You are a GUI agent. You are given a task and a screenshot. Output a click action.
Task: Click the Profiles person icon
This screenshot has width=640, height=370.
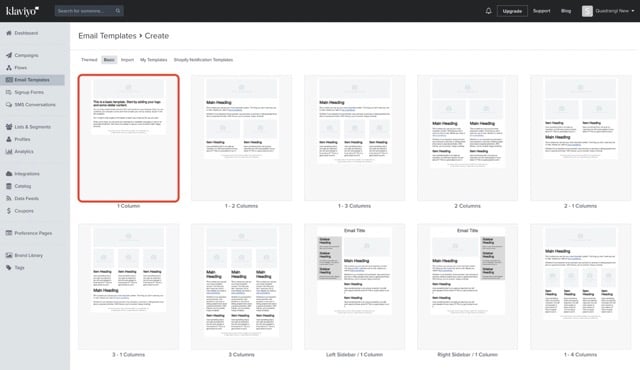9,139
